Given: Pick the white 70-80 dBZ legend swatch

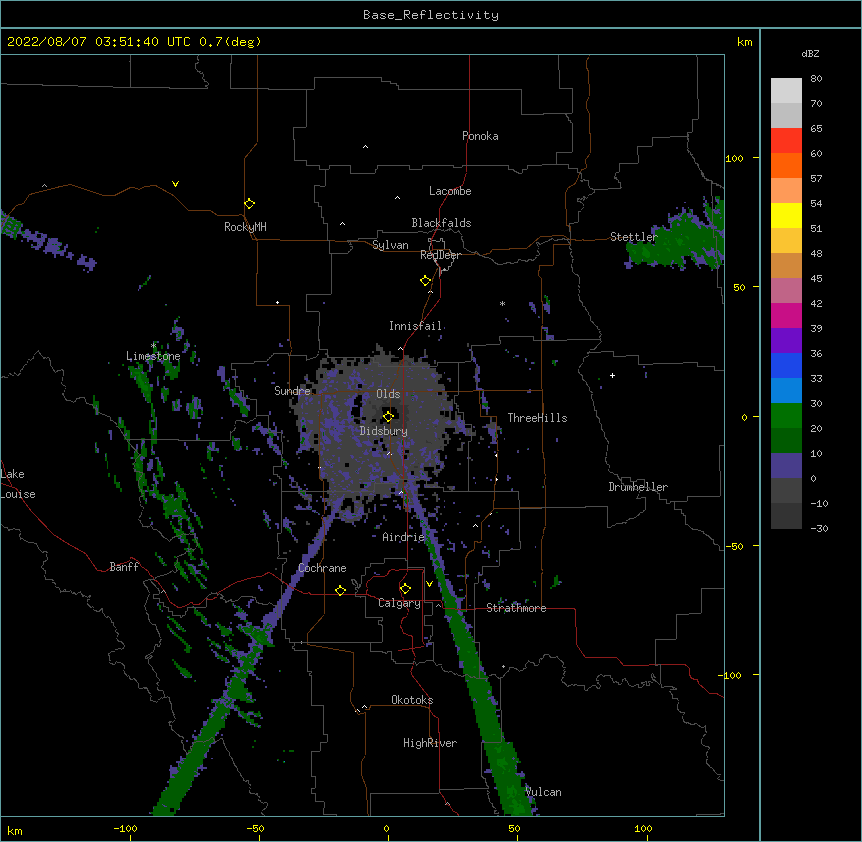Looking at the screenshot, I should point(786,91).
